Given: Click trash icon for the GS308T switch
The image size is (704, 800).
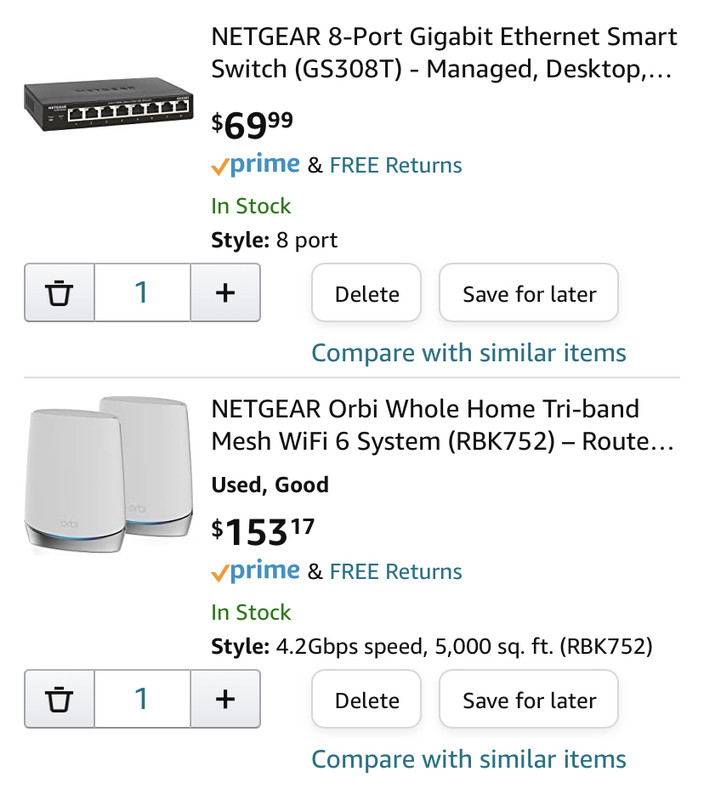Looking at the screenshot, I should tap(60, 293).
